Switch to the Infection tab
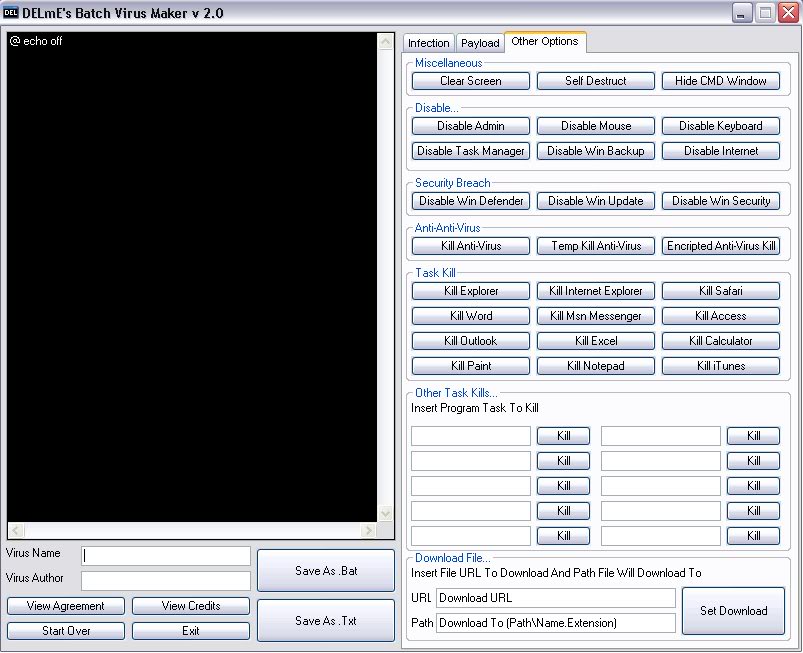 pos(428,42)
